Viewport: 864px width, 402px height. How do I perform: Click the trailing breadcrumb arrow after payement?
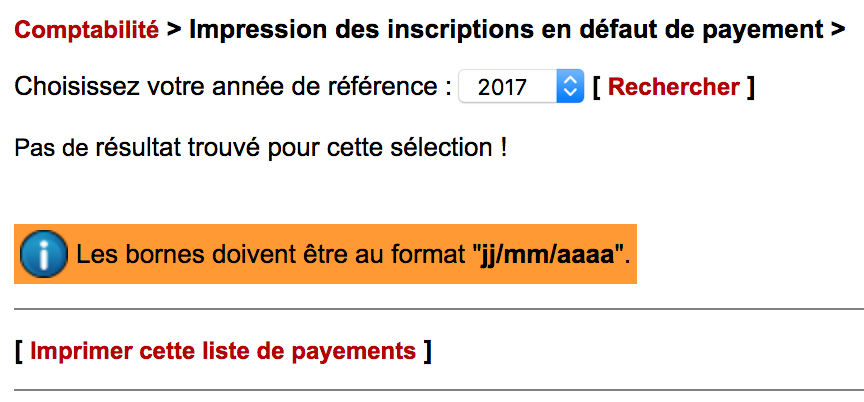point(838,30)
